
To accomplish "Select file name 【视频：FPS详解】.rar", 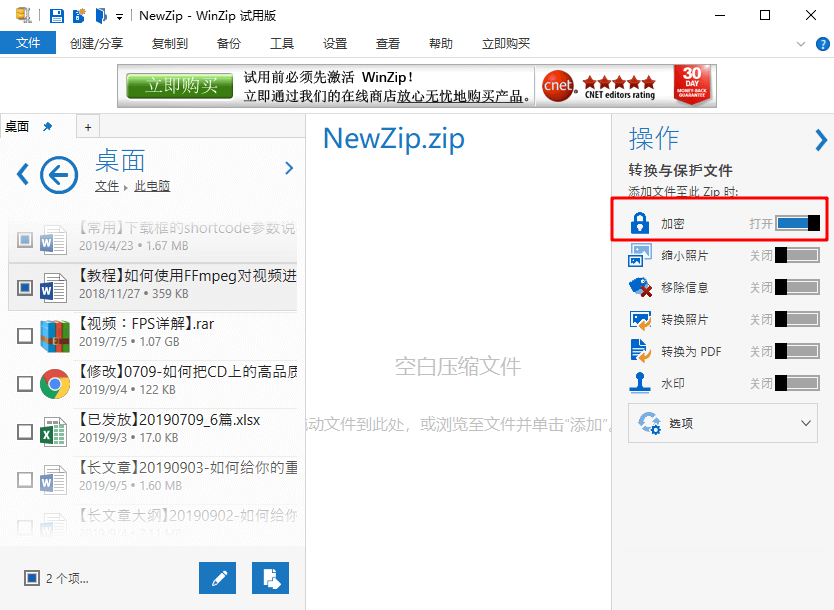I will (146, 323).
